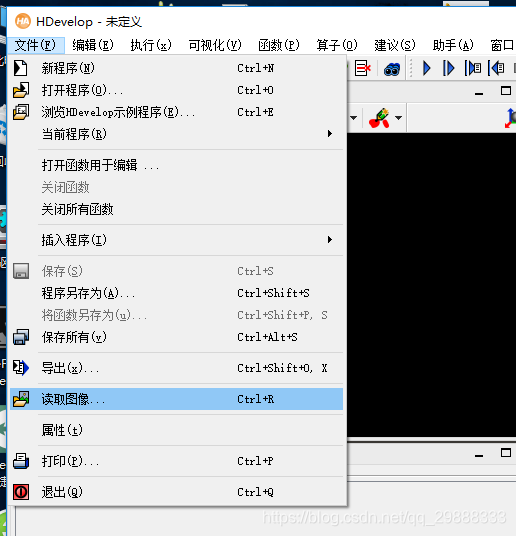Choose 属性(t) menu entry
Viewport: 516px width, 536px height.
click(176, 430)
